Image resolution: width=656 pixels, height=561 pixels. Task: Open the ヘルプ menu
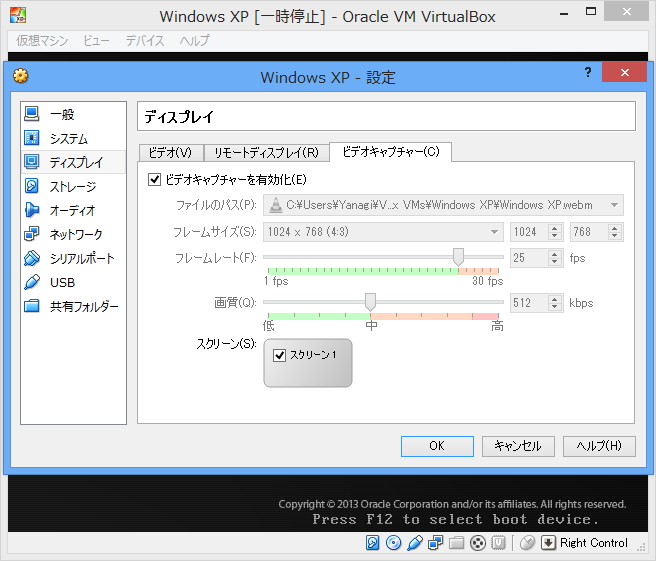(194, 41)
